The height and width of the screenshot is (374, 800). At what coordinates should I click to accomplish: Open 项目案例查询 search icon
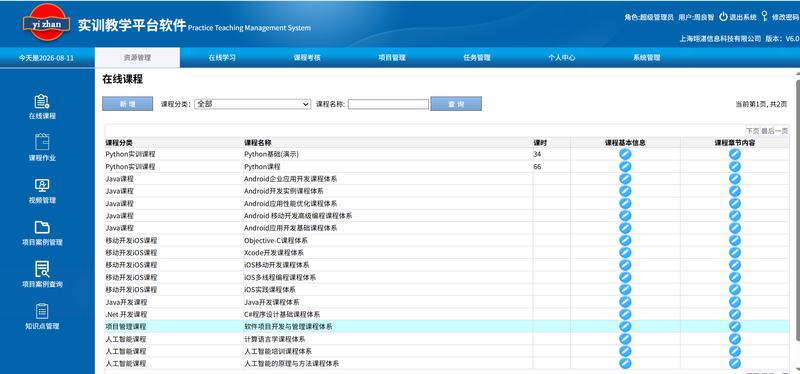[42, 269]
